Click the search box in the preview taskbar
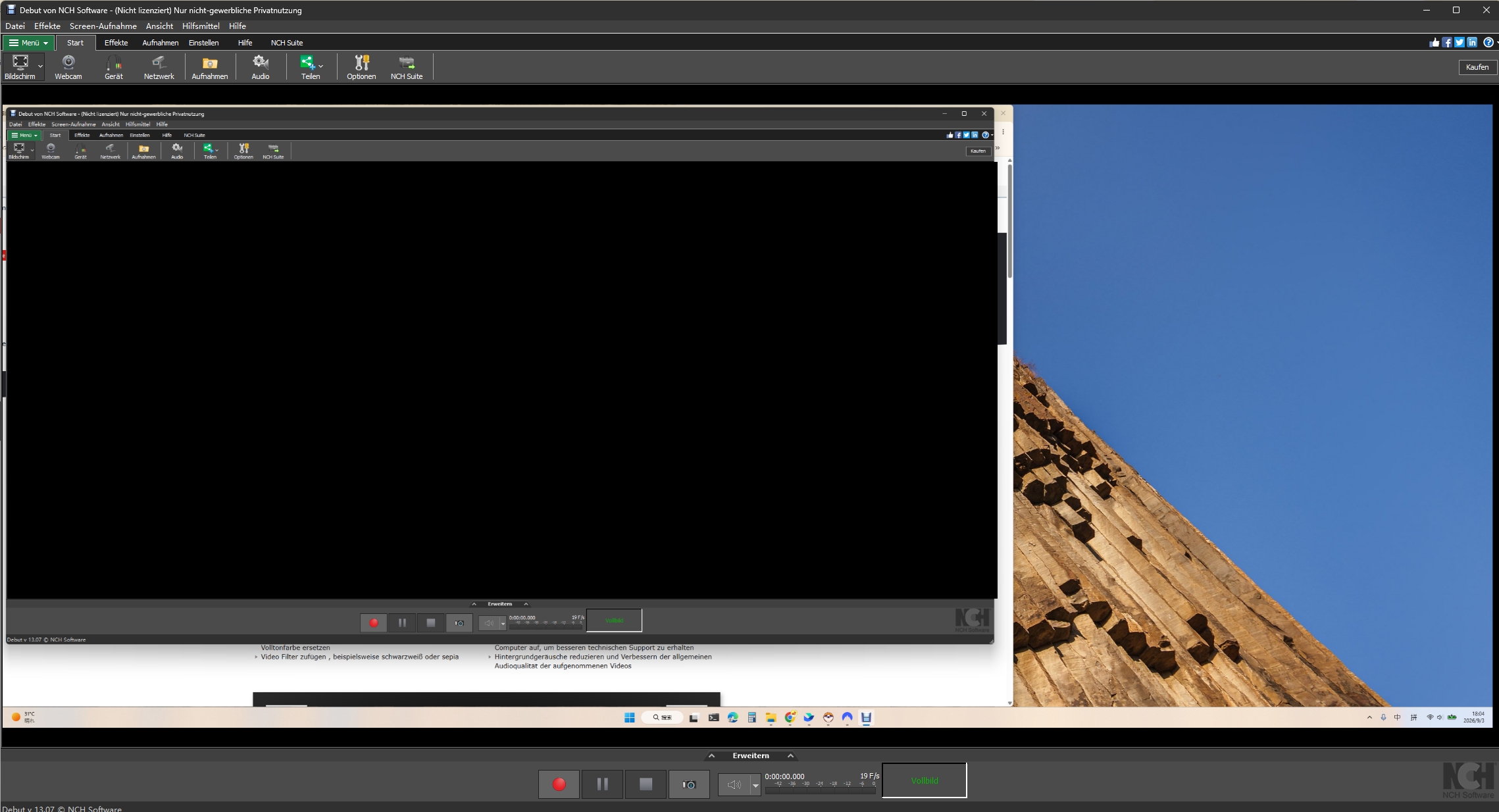 click(x=662, y=717)
